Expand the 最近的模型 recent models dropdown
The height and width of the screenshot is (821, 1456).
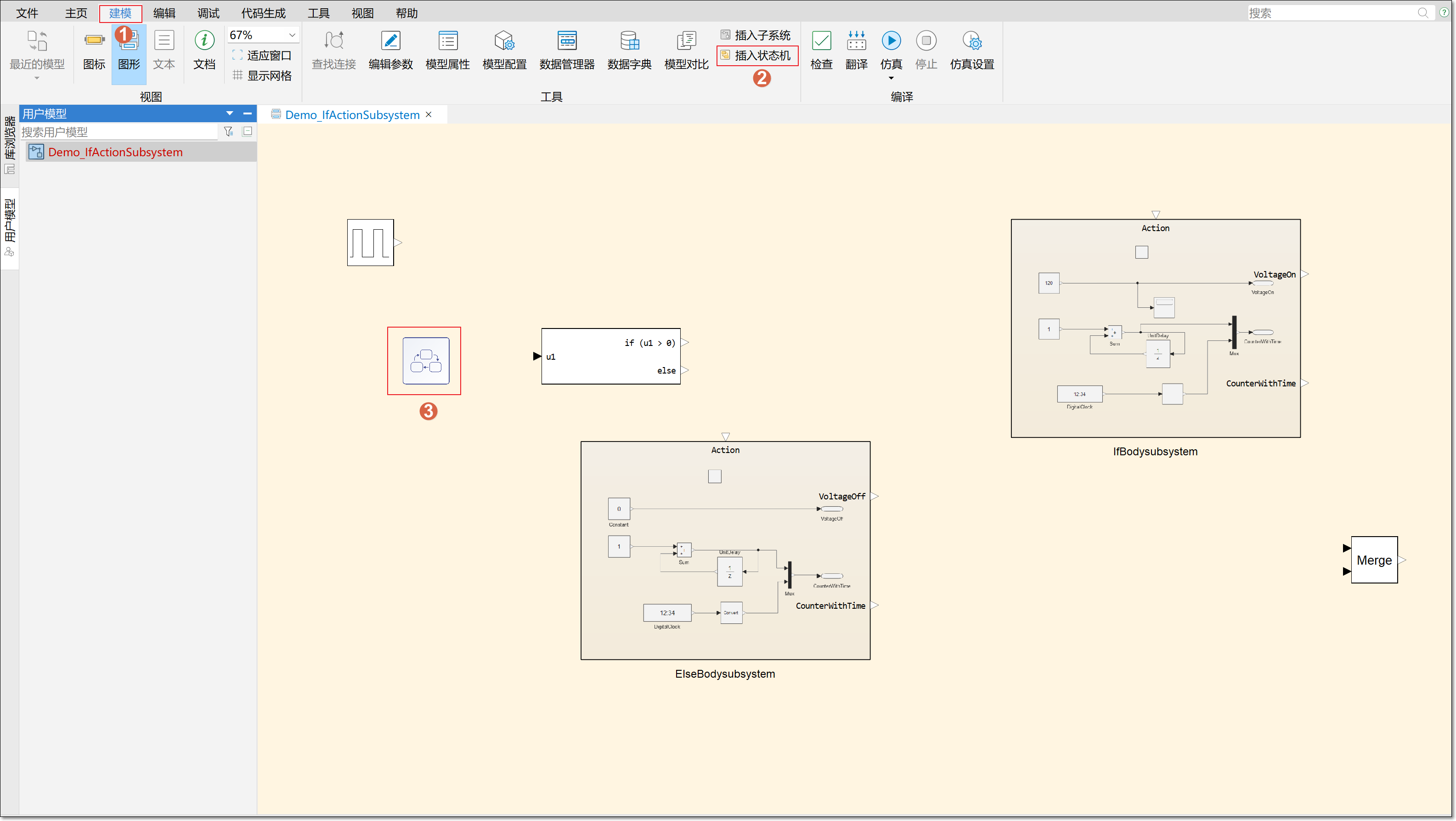tap(37, 78)
